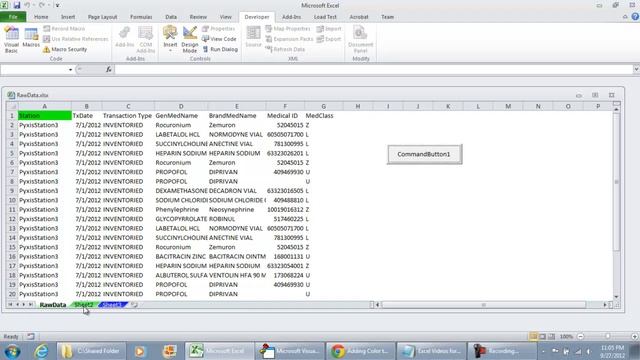Open Map Properties

coord(288,29)
